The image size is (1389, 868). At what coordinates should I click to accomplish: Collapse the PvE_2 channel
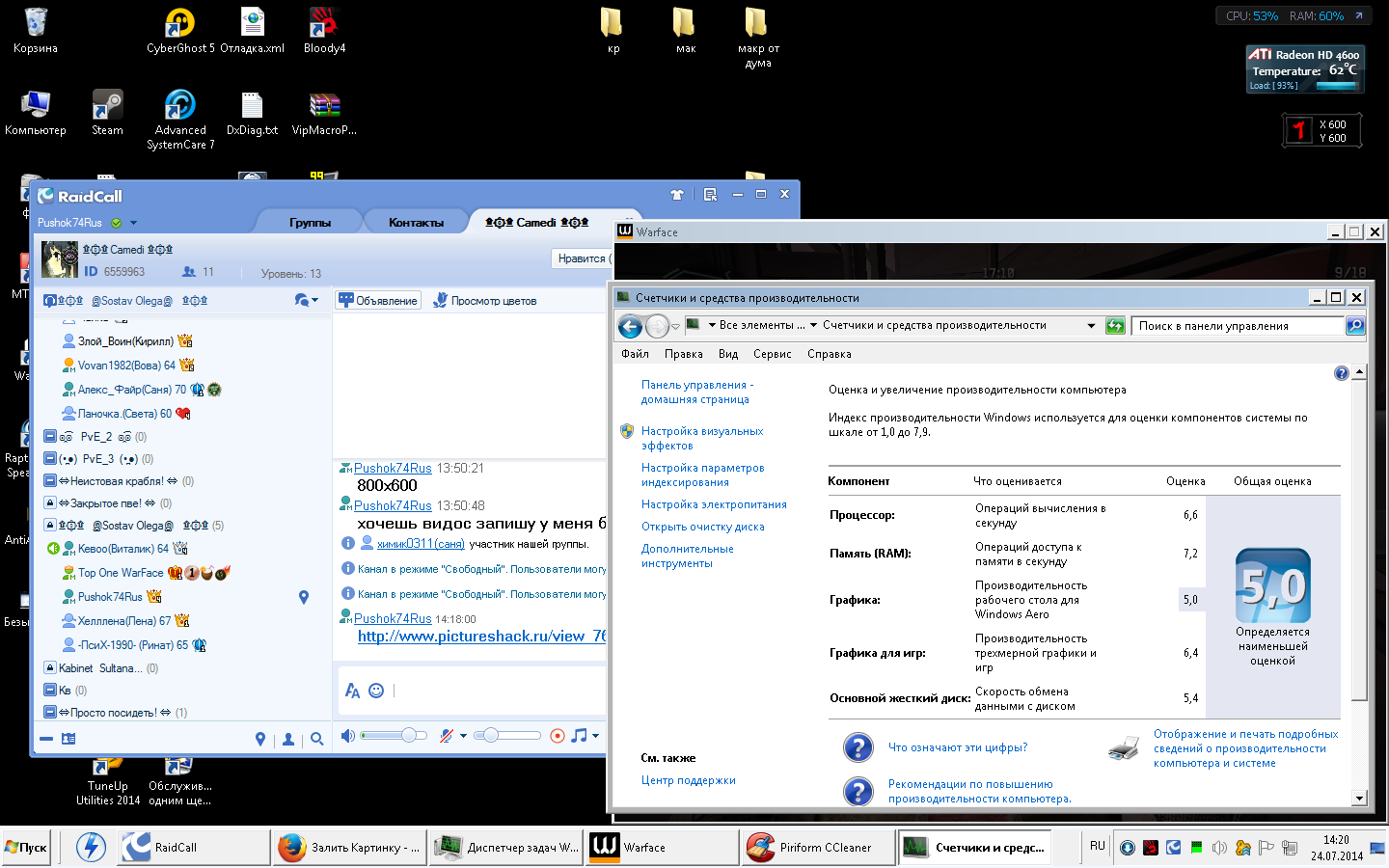pyautogui.click(x=50, y=437)
